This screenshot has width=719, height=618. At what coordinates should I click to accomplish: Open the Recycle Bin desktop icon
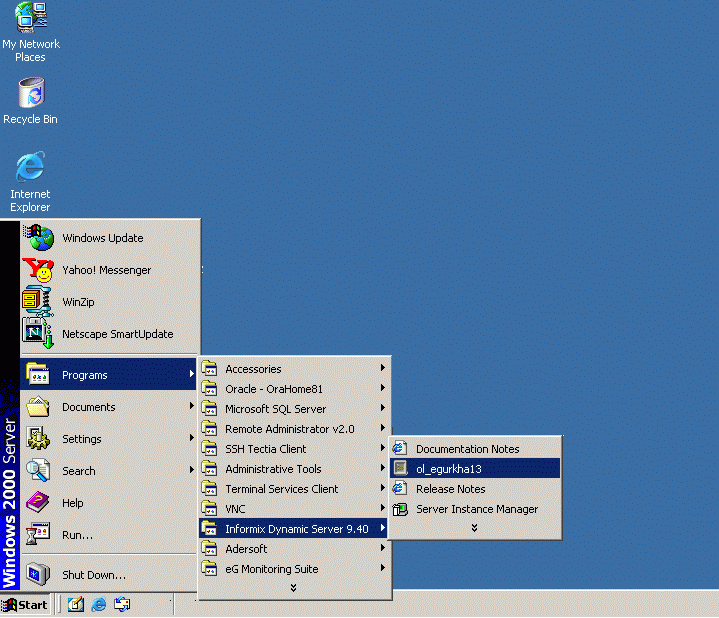[x=31, y=101]
